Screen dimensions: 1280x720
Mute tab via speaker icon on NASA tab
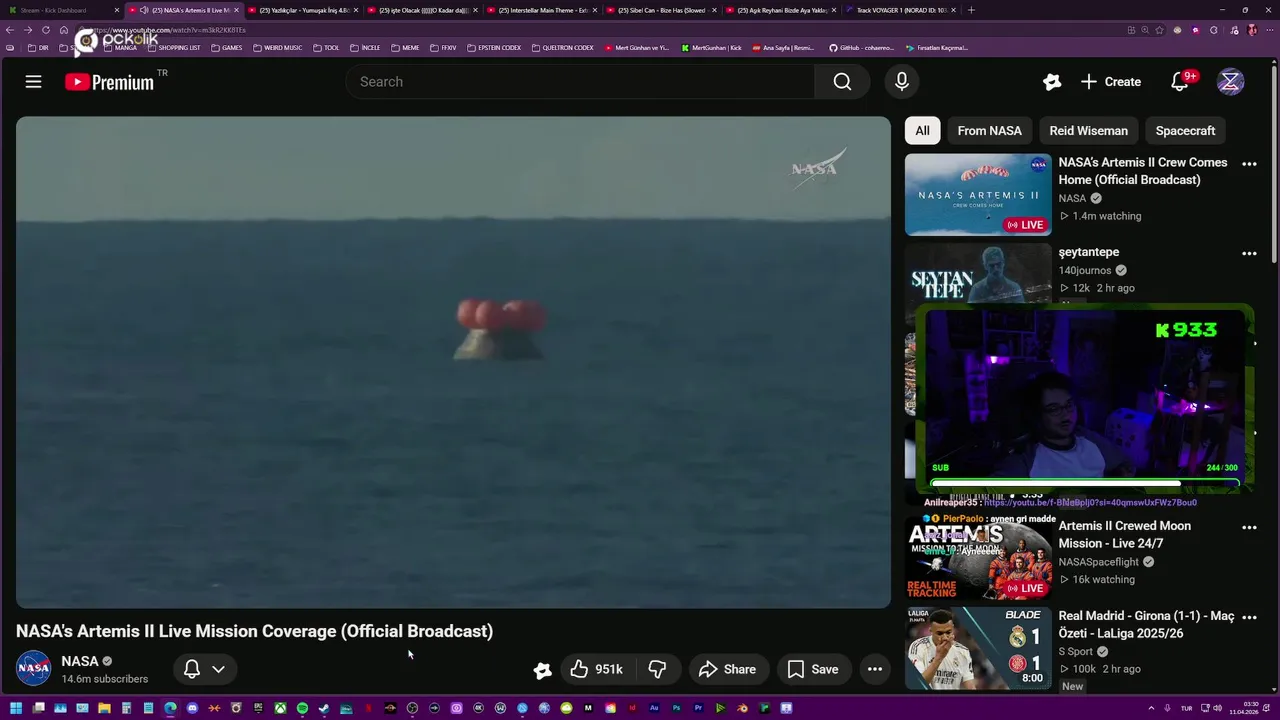click(x=145, y=10)
